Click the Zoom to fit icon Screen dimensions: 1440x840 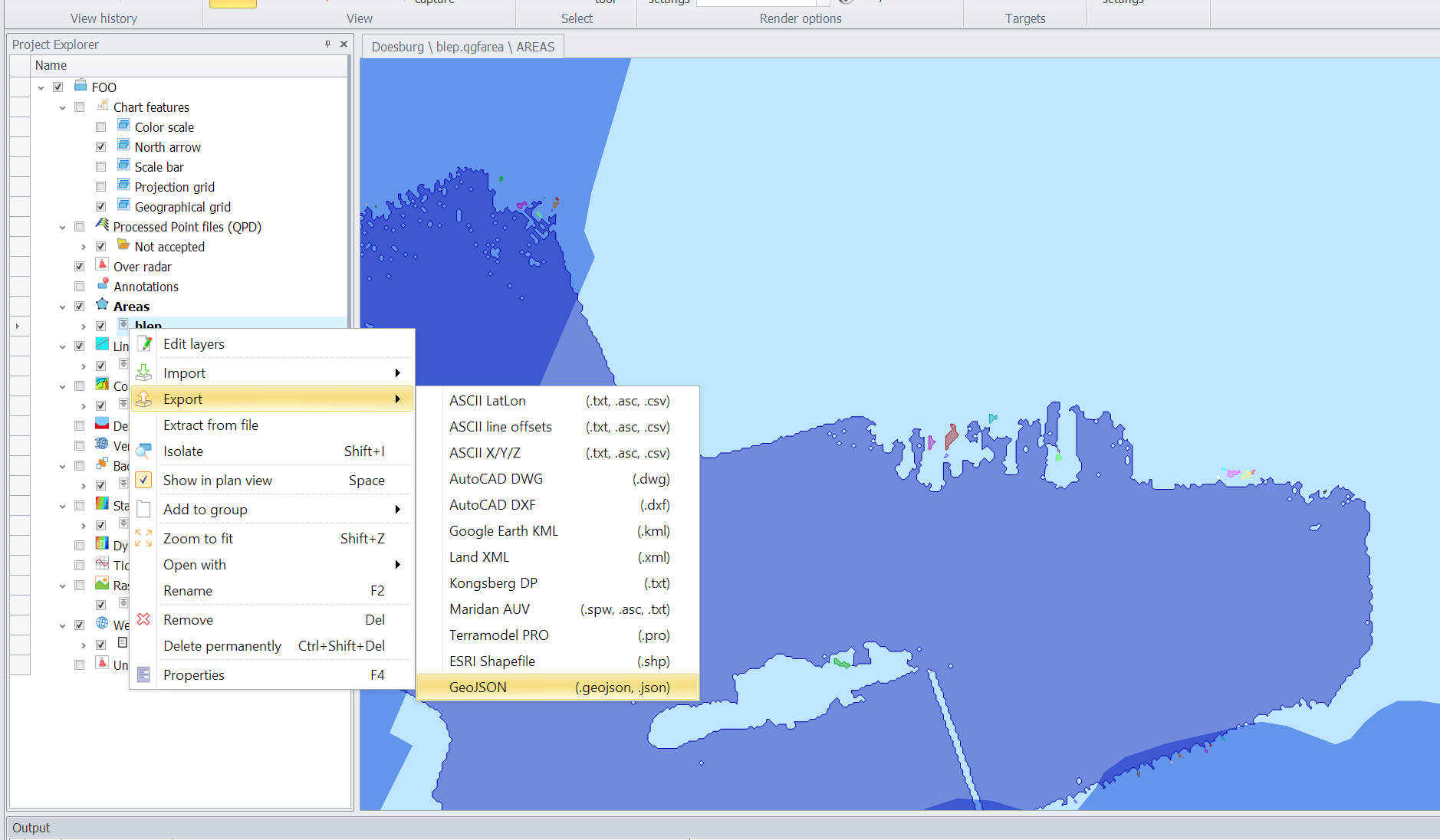[144, 538]
